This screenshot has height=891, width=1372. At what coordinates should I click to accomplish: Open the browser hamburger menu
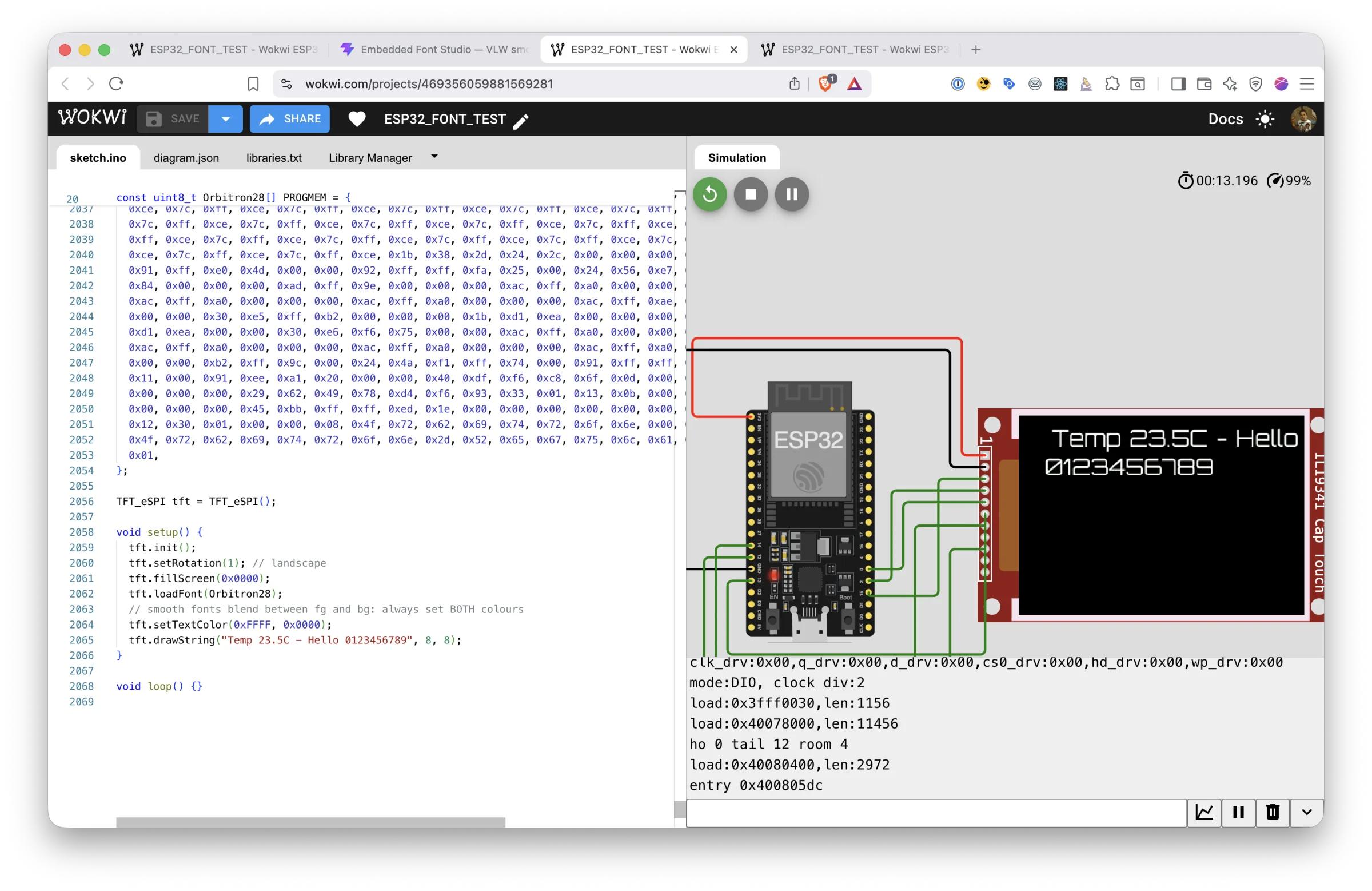pyautogui.click(x=1306, y=84)
